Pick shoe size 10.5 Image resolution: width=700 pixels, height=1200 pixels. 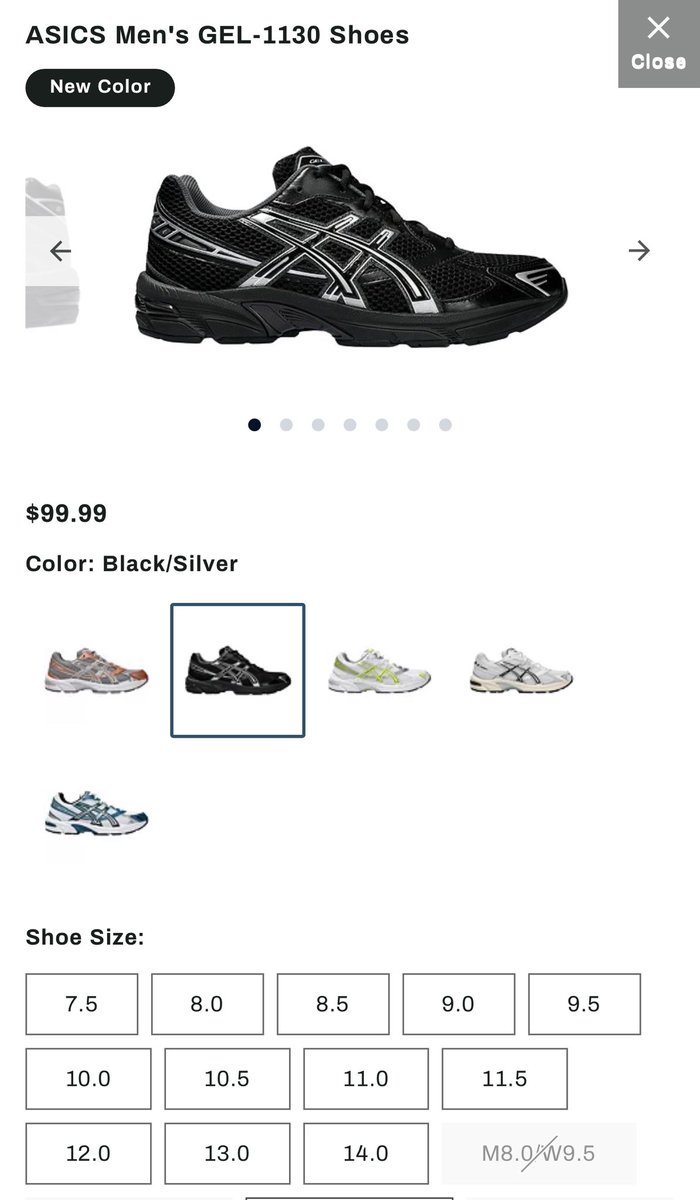coord(227,1079)
